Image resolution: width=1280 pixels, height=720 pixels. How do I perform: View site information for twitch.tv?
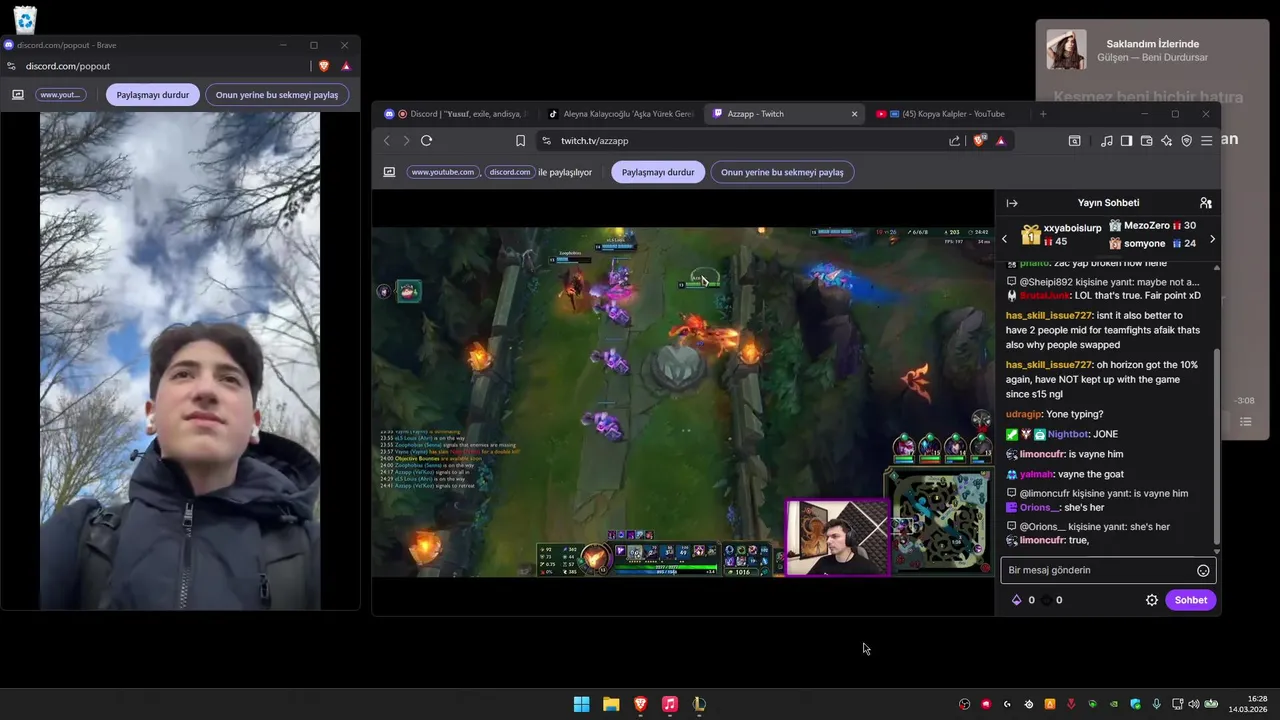click(546, 141)
